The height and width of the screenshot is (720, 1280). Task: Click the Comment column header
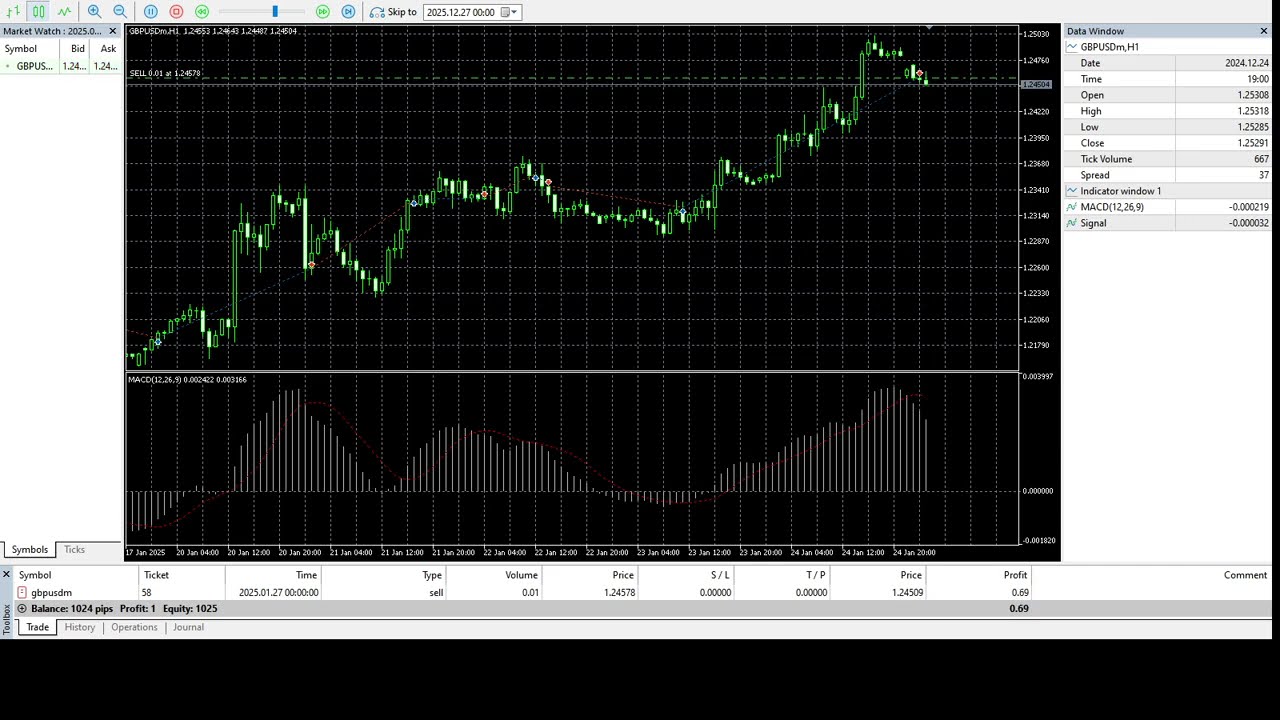[1152, 575]
